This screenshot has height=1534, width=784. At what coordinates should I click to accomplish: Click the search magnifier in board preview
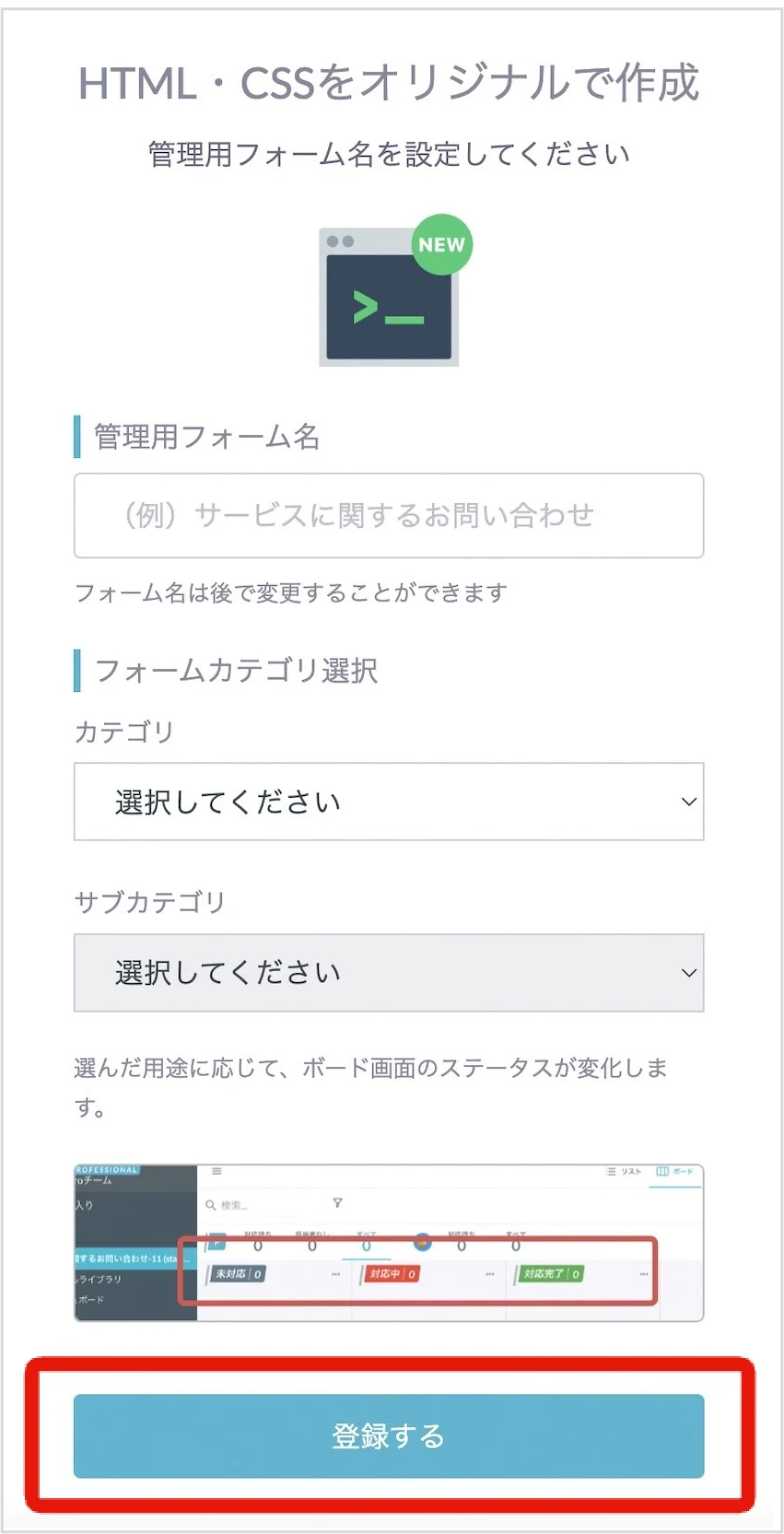(x=211, y=1204)
